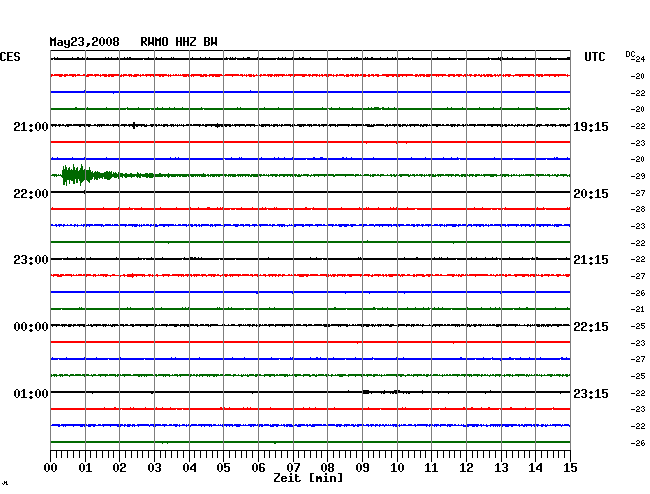Click minute axis tick label 15

click(x=570, y=468)
